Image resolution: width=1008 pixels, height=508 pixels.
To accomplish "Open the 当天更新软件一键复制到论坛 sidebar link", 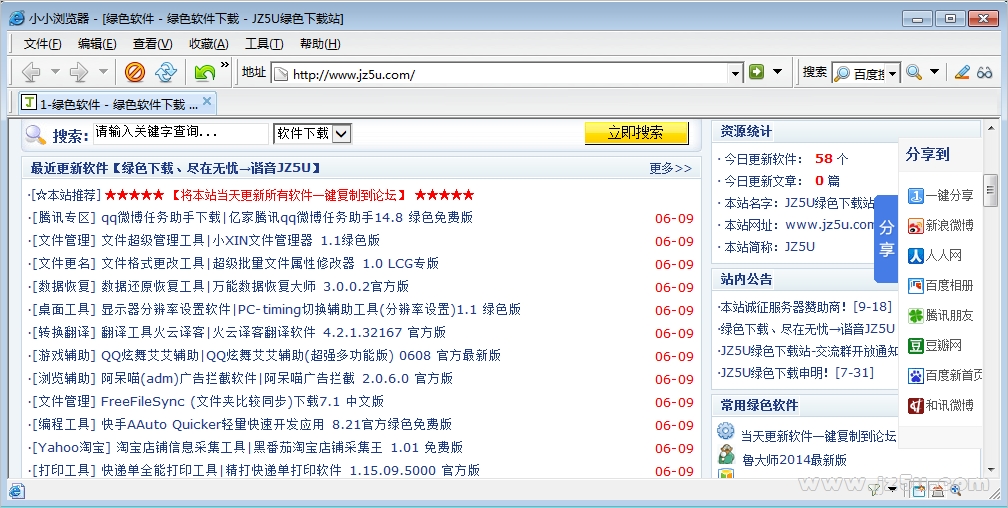I will (x=818, y=436).
